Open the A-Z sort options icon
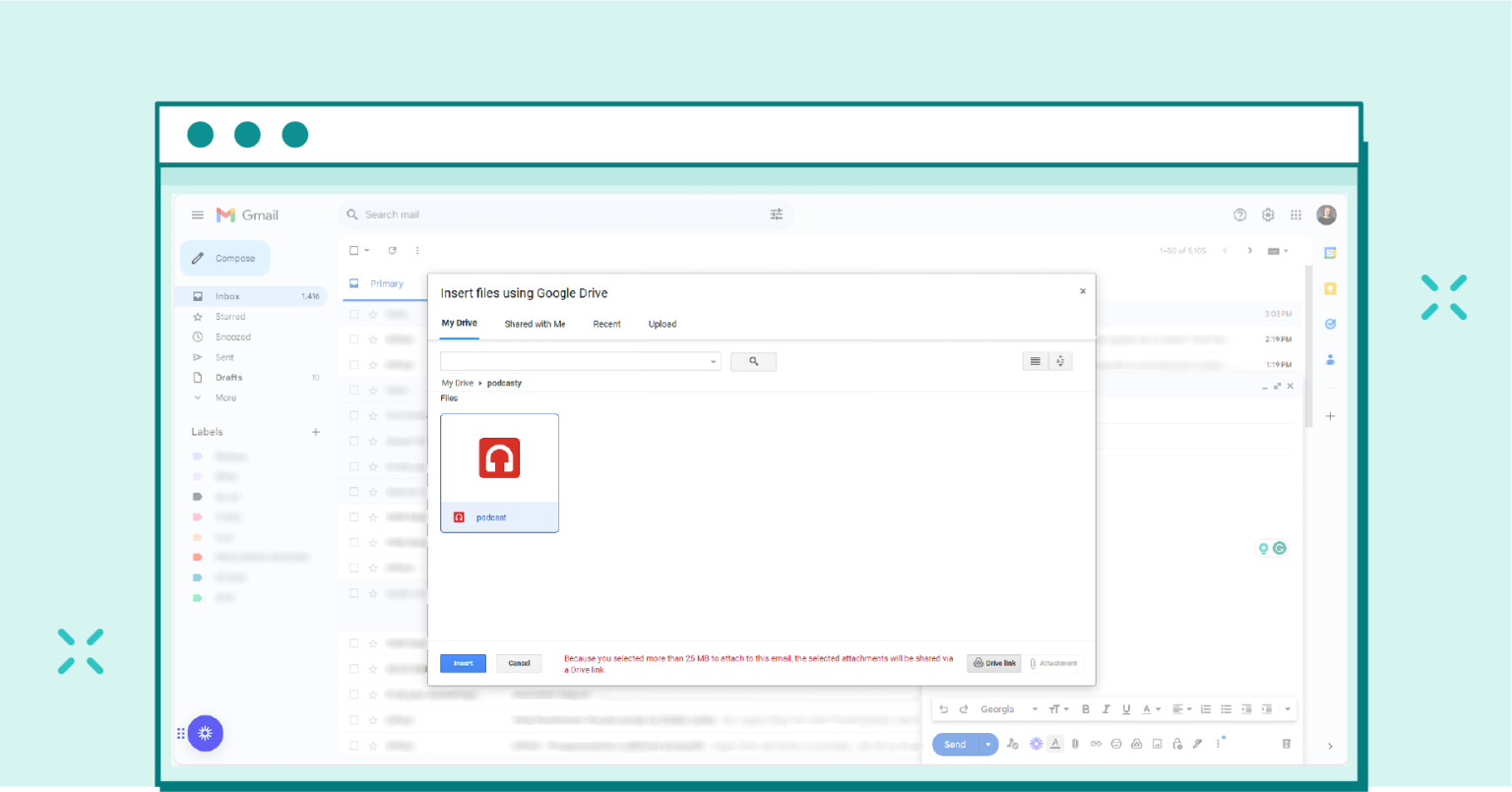 point(1060,361)
